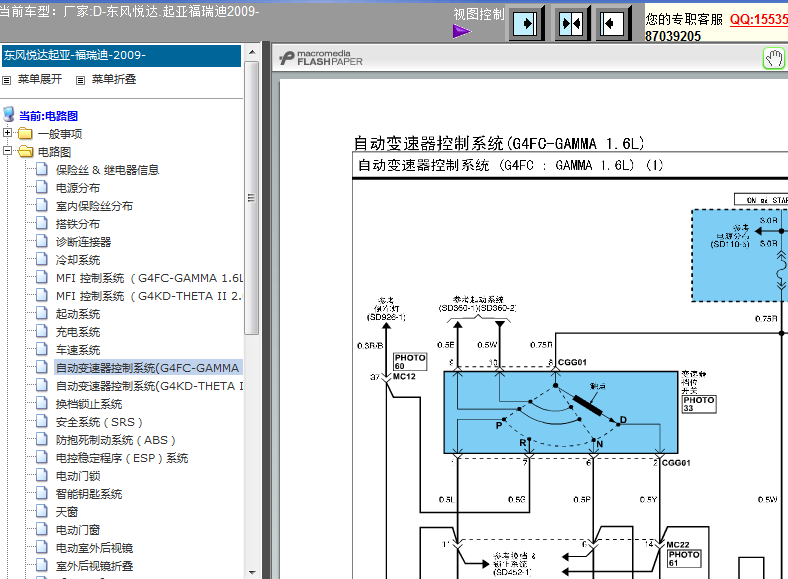
Task: Open 防抱死制动系统 (ABS) diagram
Action: (x=115, y=440)
